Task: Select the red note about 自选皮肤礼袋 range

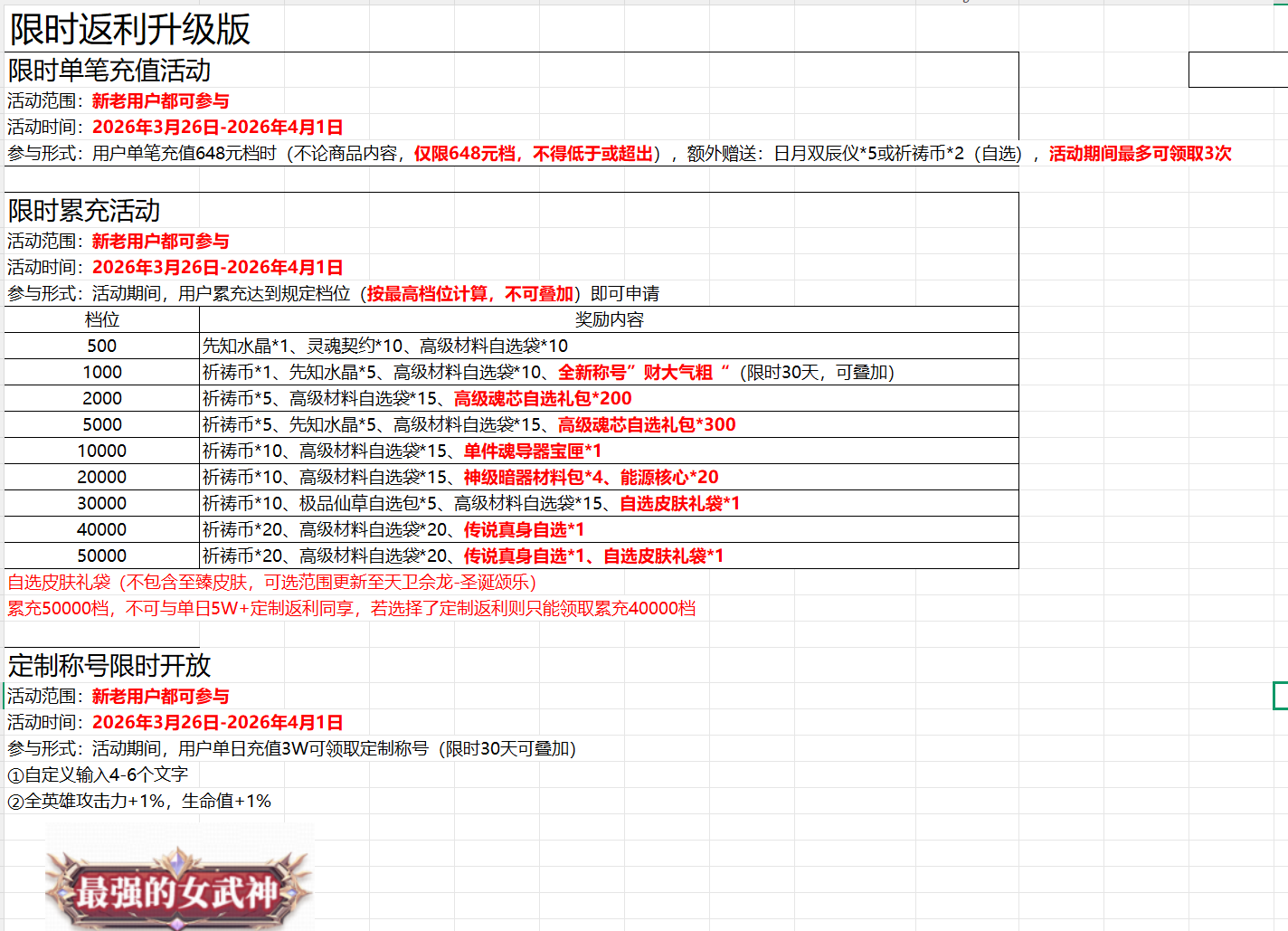Action: tap(271, 582)
